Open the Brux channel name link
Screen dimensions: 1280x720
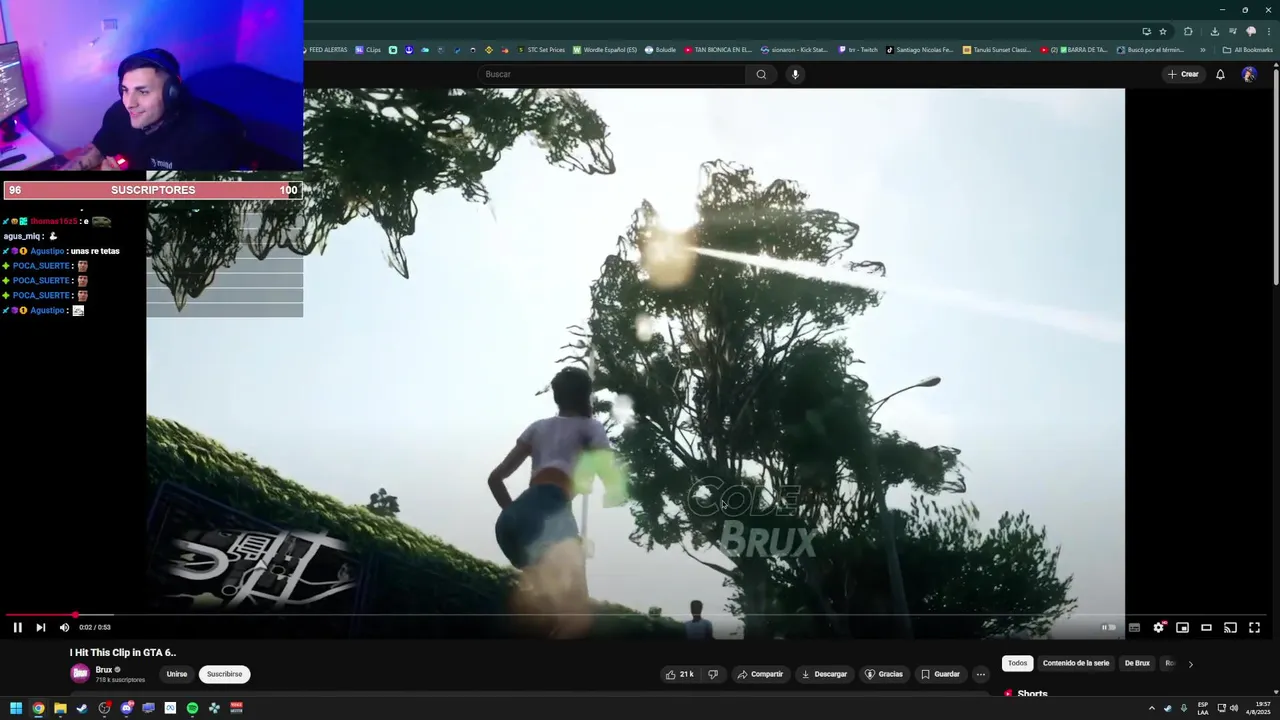coord(104,670)
